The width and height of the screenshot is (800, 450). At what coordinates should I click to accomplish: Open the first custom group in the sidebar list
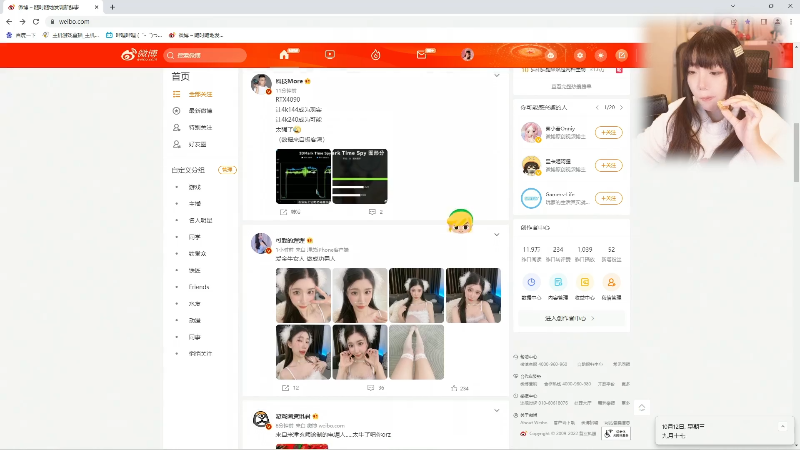[x=195, y=187]
